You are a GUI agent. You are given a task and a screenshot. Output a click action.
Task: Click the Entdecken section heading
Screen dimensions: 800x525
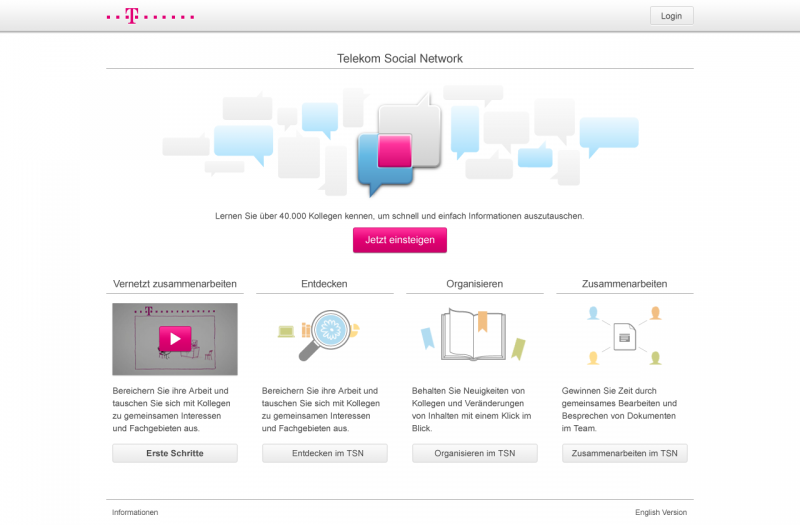click(324, 284)
